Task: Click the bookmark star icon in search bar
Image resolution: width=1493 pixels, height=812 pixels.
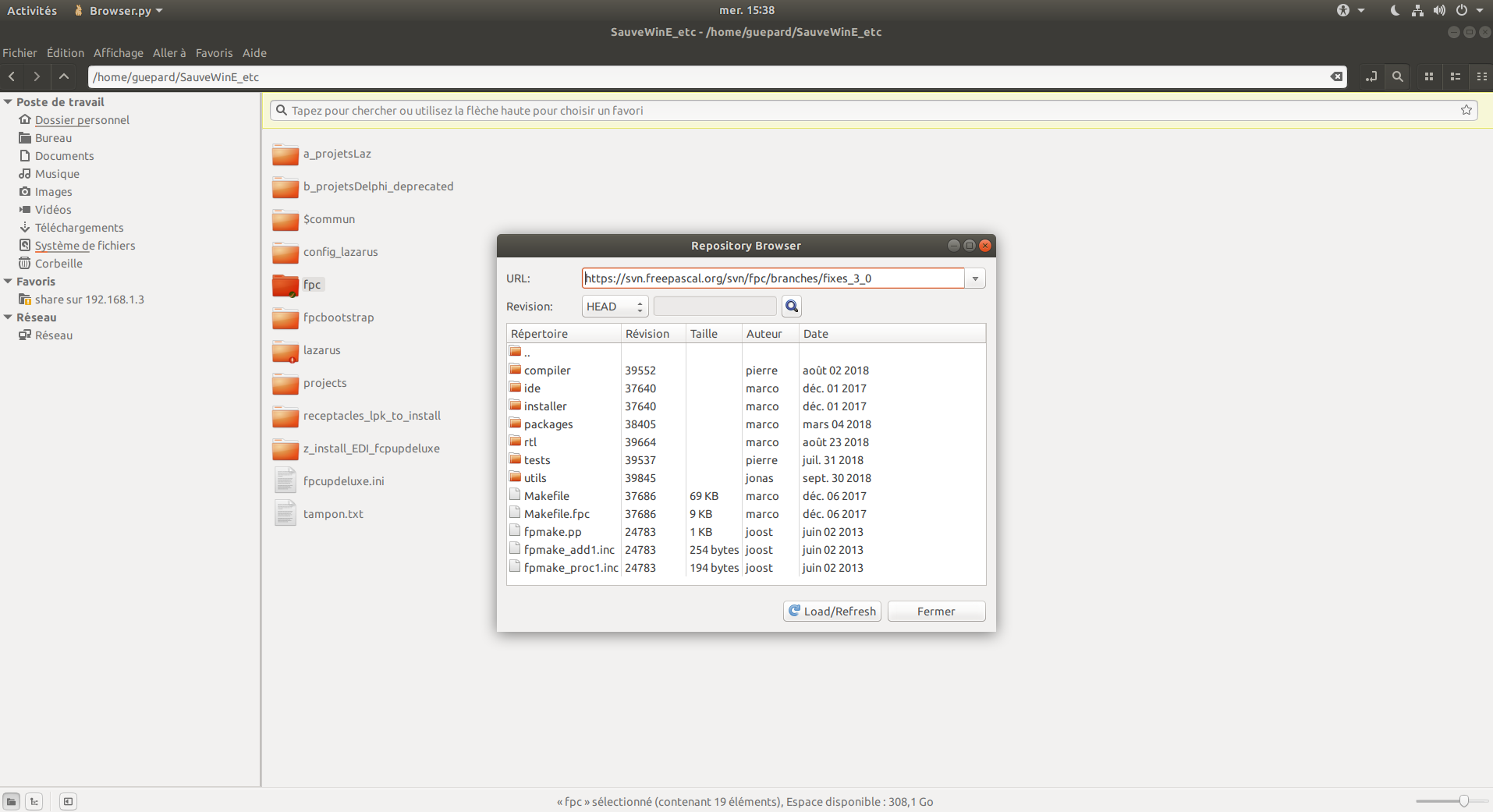Action: click(x=1466, y=110)
